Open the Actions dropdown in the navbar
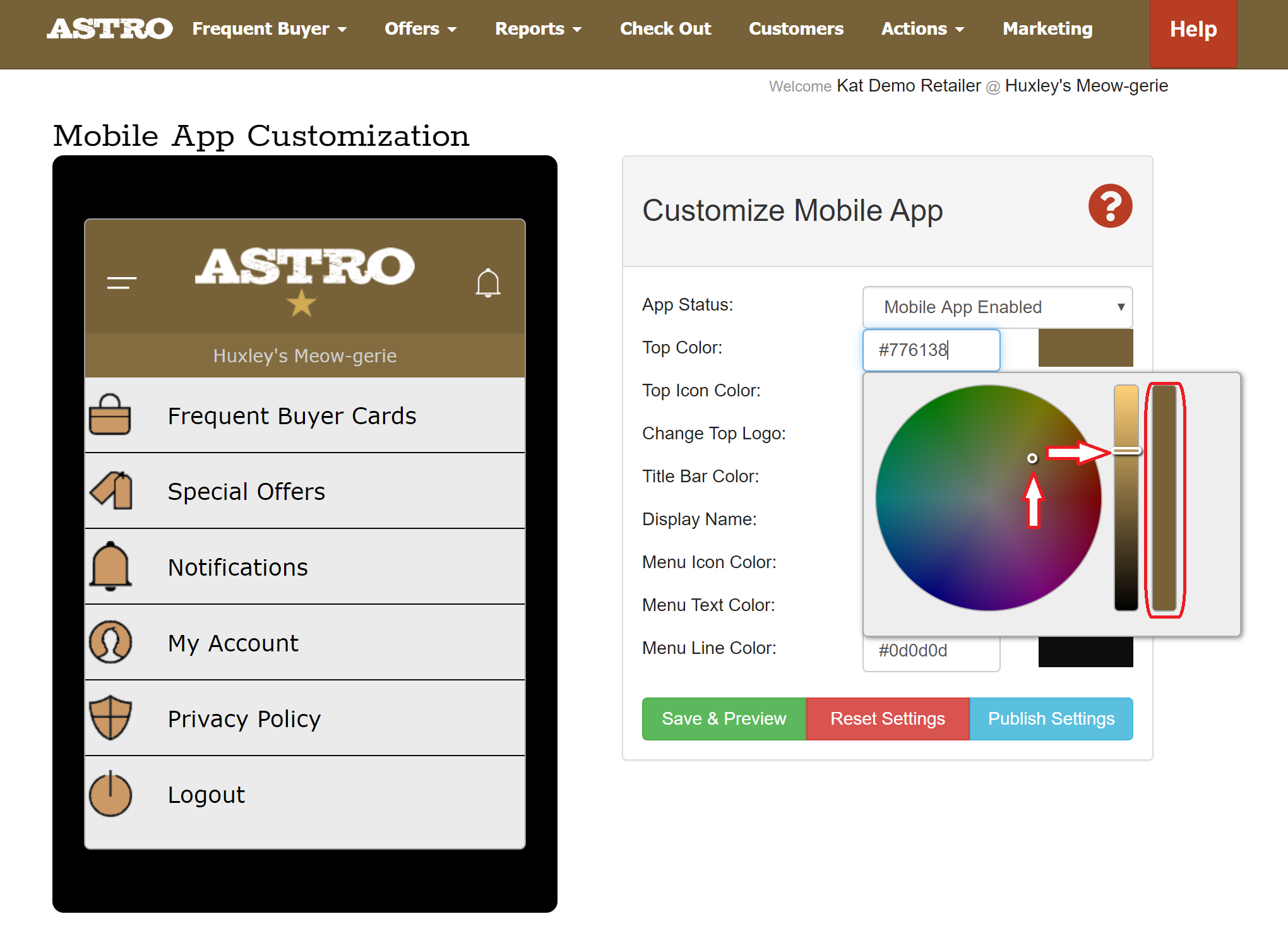This screenshot has width=1288, height=938. pos(922,29)
